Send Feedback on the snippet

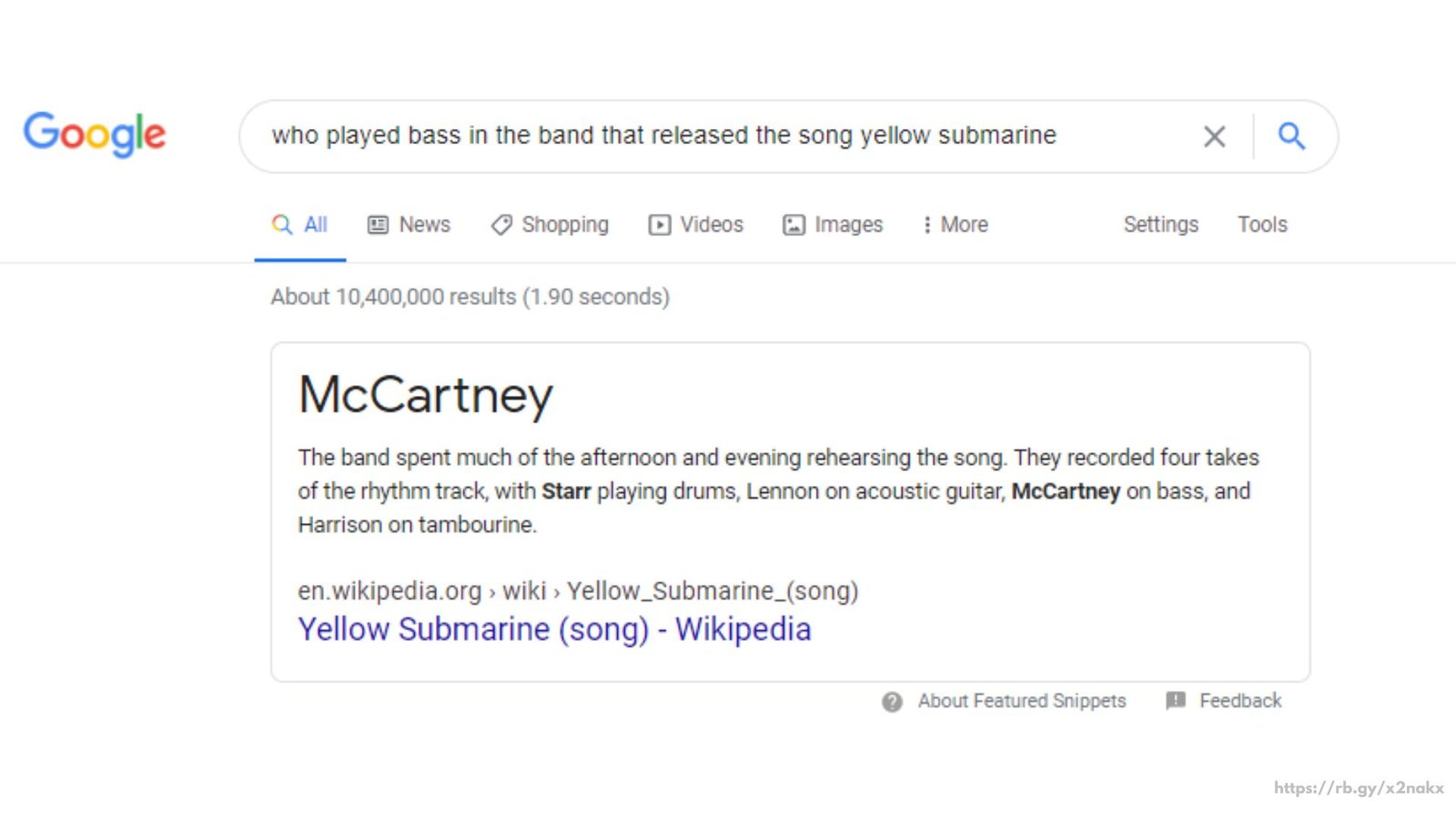(1239, 701)
